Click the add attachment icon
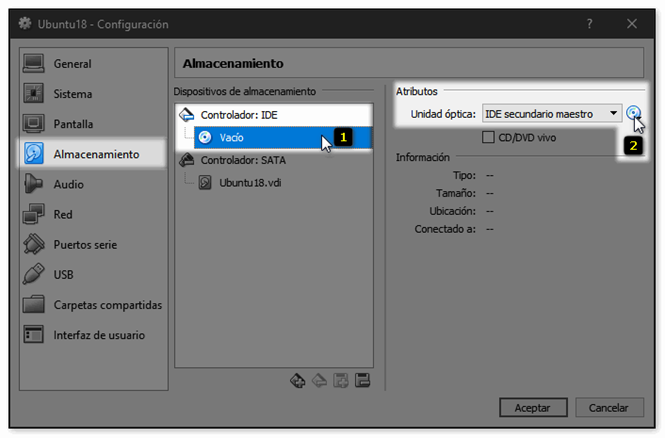The width and height of the screenshot is (665, 438). click(341, 380)
